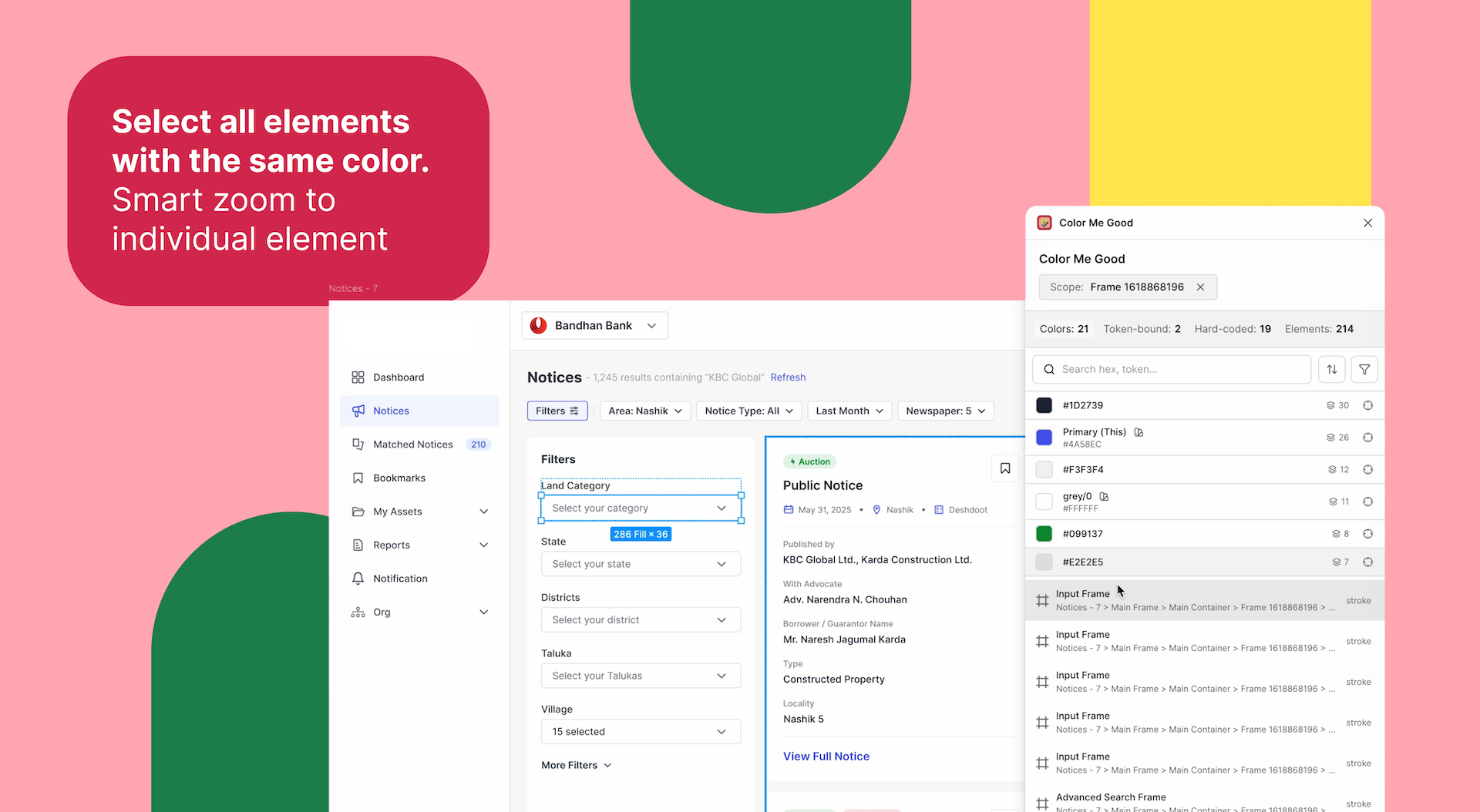Click the Auction tag badge
This screenshot has width=1480, height=812.
pyautogui.click(x=809, y=461)
